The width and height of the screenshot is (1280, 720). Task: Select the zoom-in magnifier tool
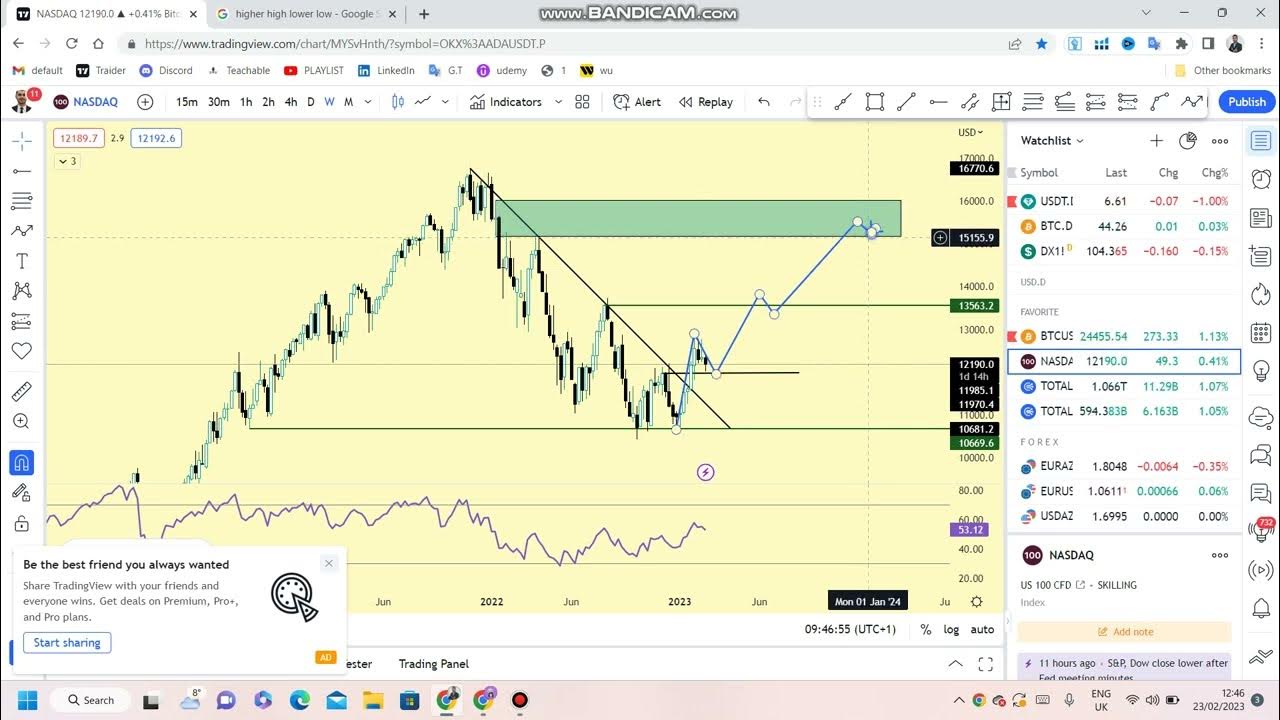pyautogui.click(x=21, y=422)
